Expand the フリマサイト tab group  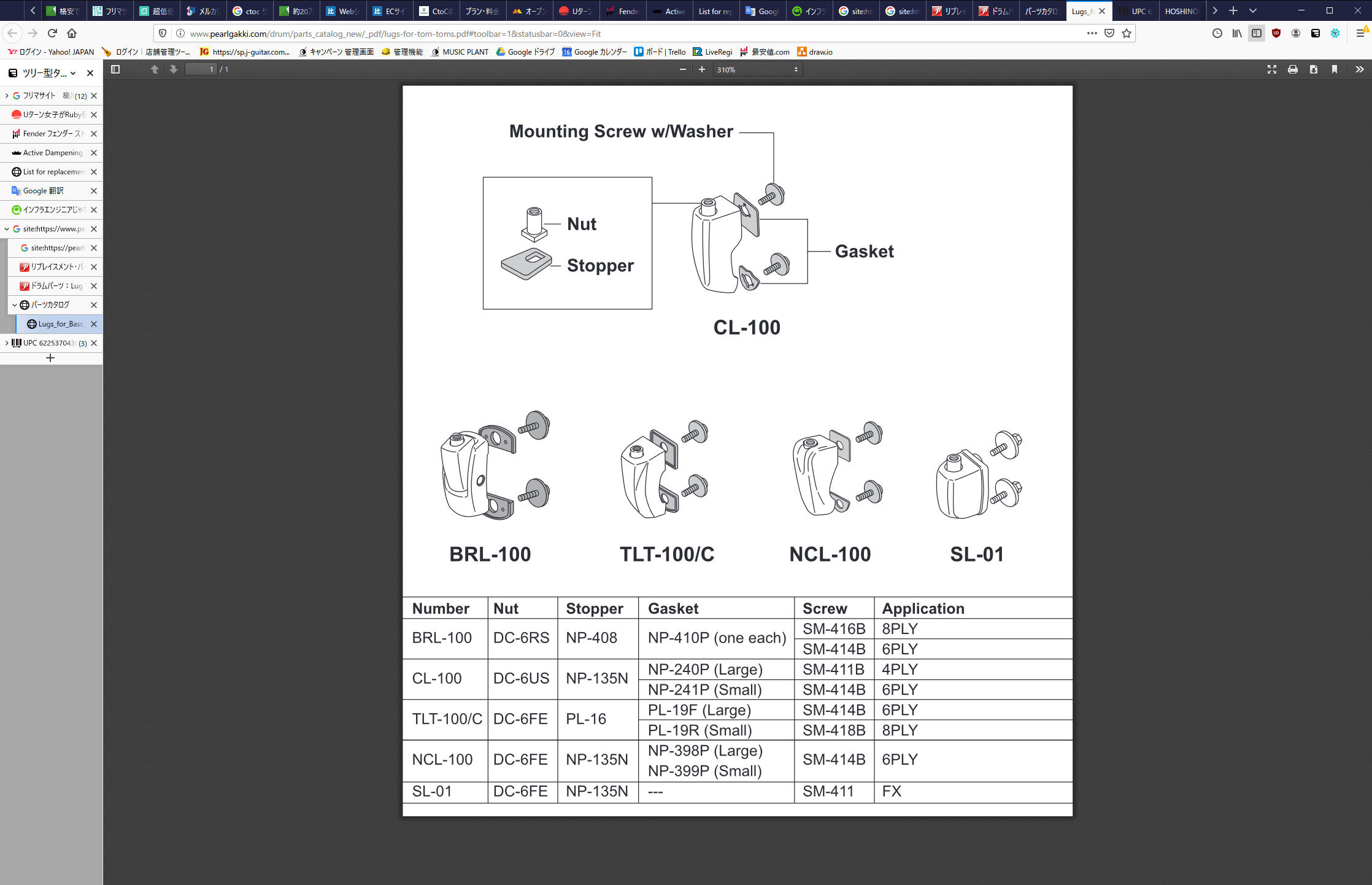pyautogui.click(x=6, y=96)
